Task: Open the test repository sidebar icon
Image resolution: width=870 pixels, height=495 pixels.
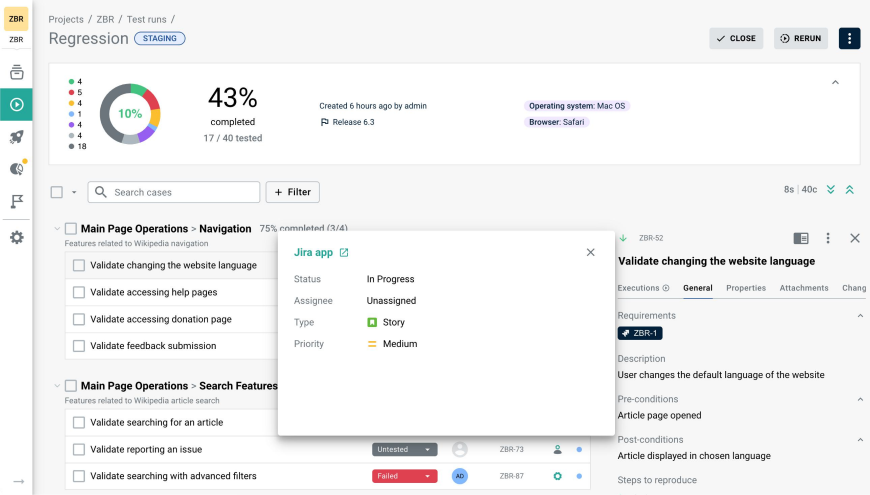Action: click(x=17, y=72)
